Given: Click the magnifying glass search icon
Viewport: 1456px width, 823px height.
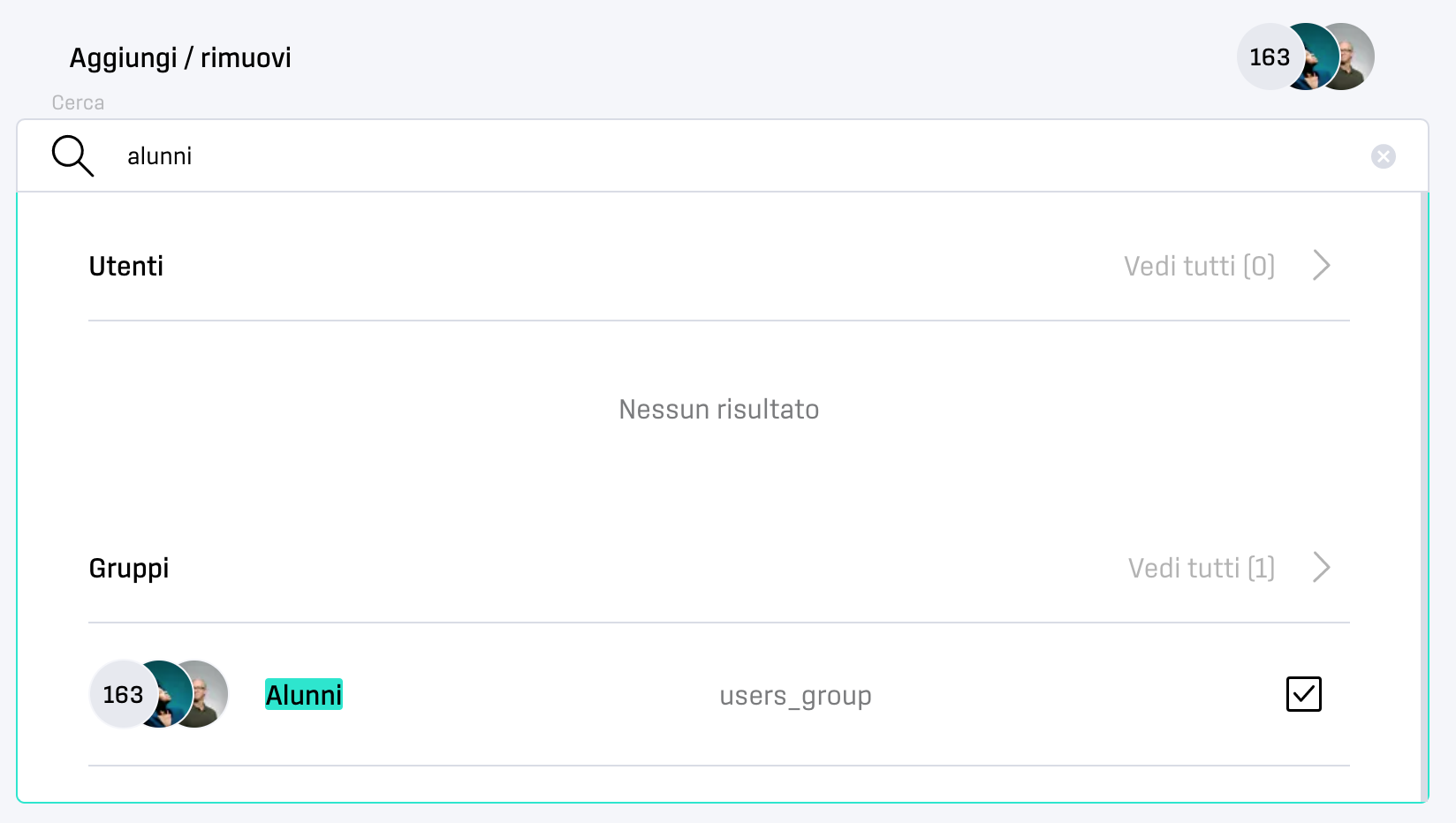Looking at the screenshot, I should pyautogui.click(x=72, y=156).
